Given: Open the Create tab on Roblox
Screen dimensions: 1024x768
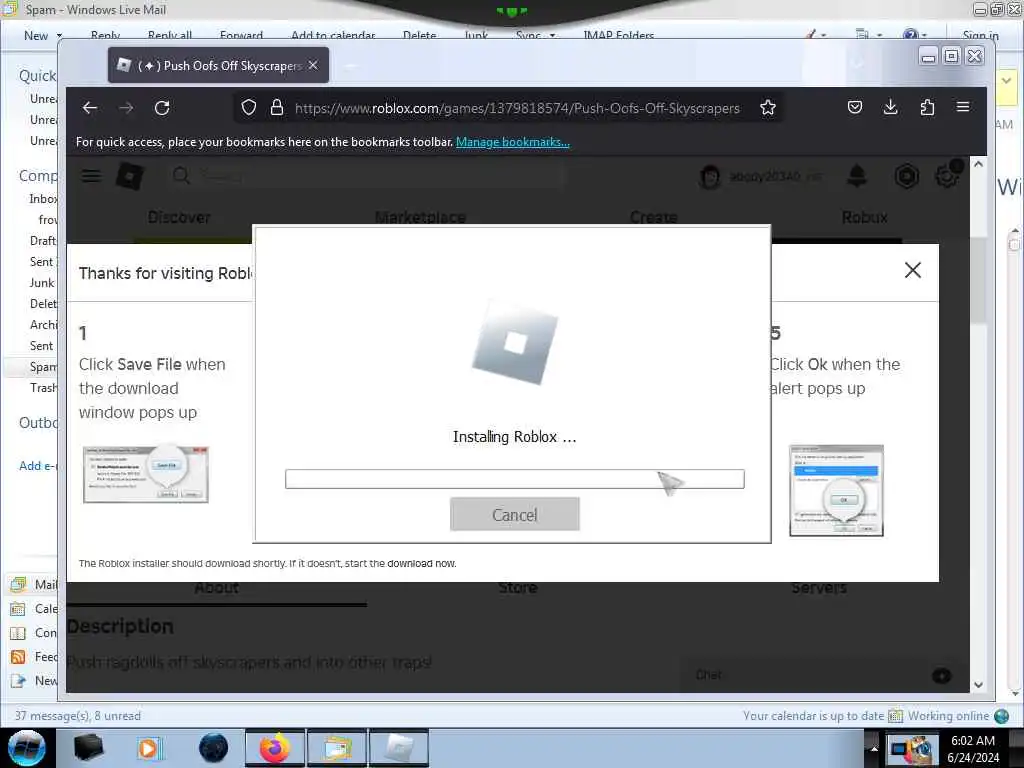Looking at the screenshot, I should [x=654, y=217].
